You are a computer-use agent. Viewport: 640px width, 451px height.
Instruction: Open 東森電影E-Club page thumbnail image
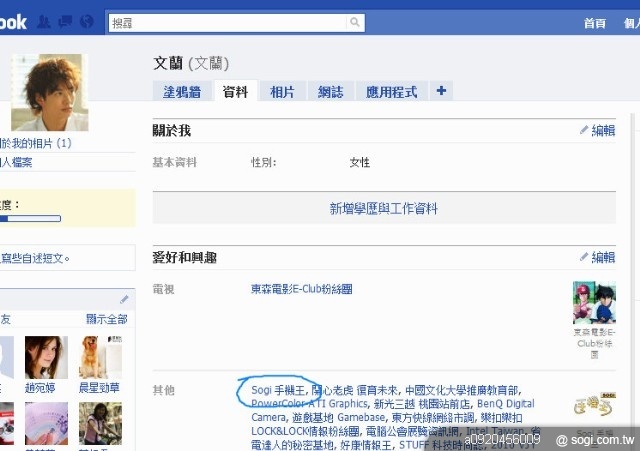[x=594, y=302]
